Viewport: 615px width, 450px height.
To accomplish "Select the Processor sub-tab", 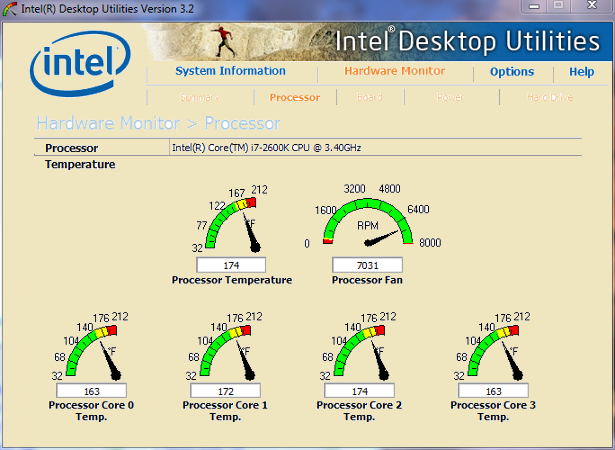I will [295, 98].
